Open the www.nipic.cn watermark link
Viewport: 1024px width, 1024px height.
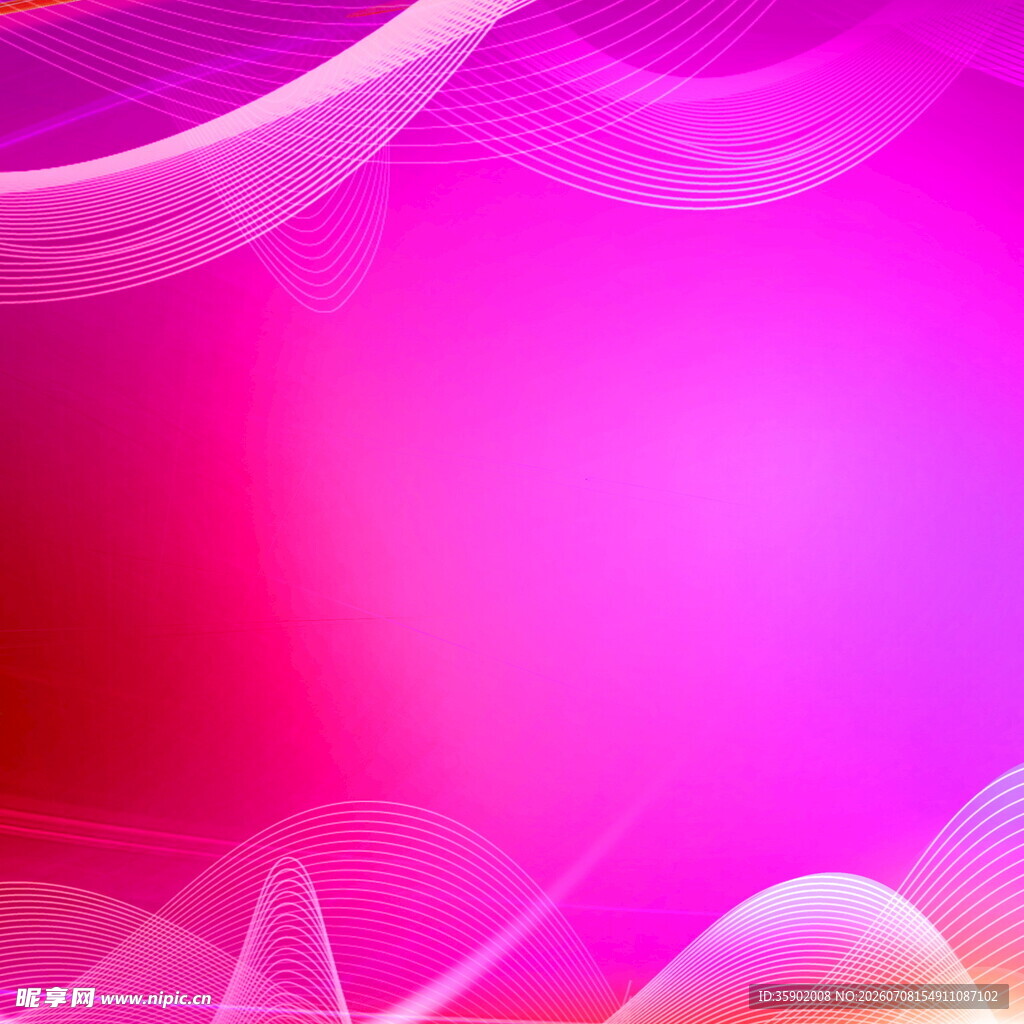coord(156,999)
